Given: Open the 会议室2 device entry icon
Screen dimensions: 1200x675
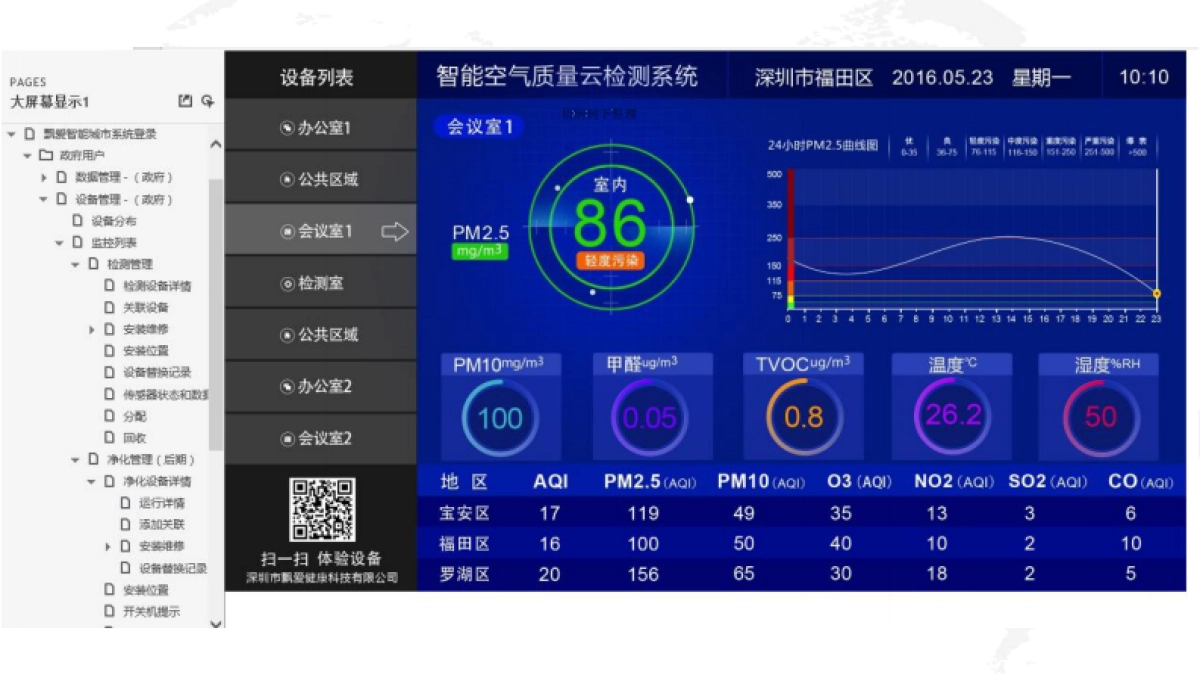Looking at the screenshot, I should click(x=287, y=438).
